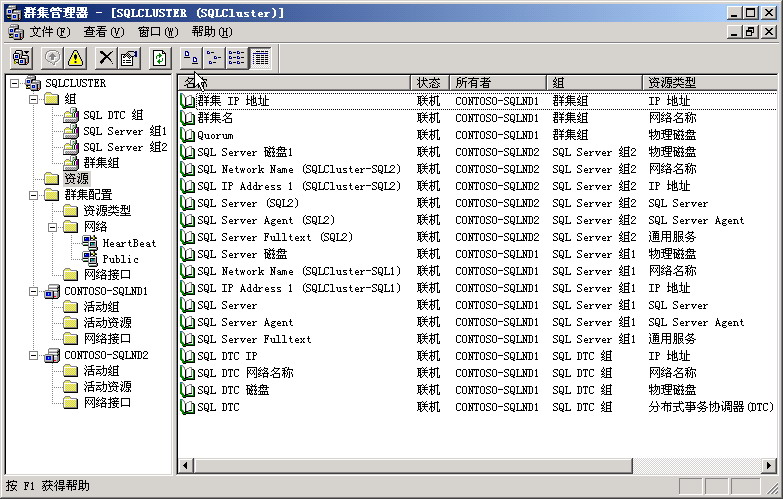The image size is (783, 499).
Task: Sort by the 组 column header
Action: tap(594, 83)
